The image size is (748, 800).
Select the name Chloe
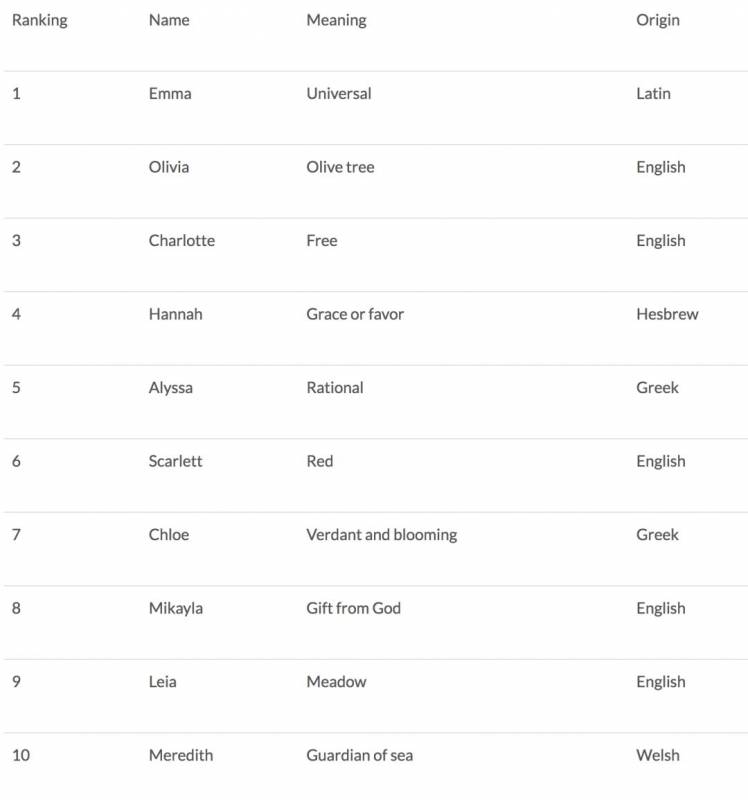tap(169, 535)
